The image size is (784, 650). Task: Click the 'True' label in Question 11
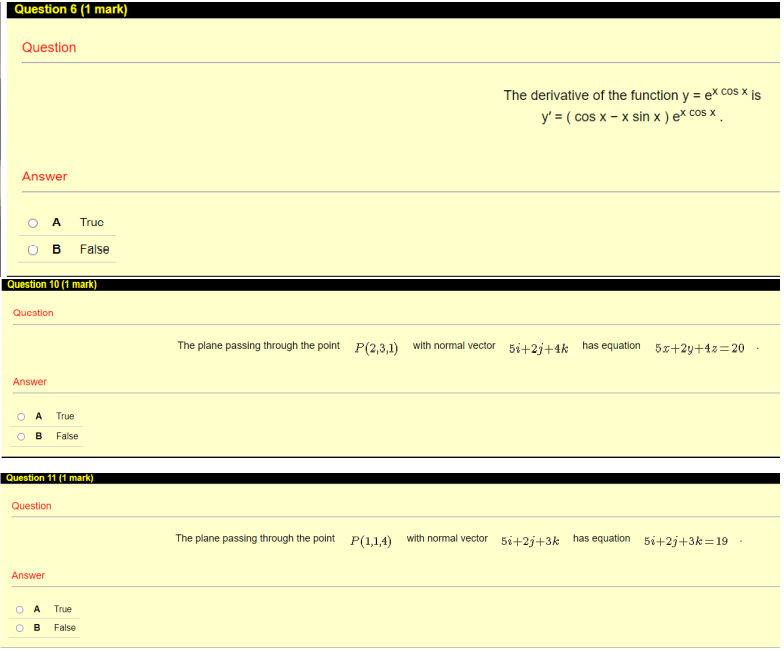coord(62,609)
